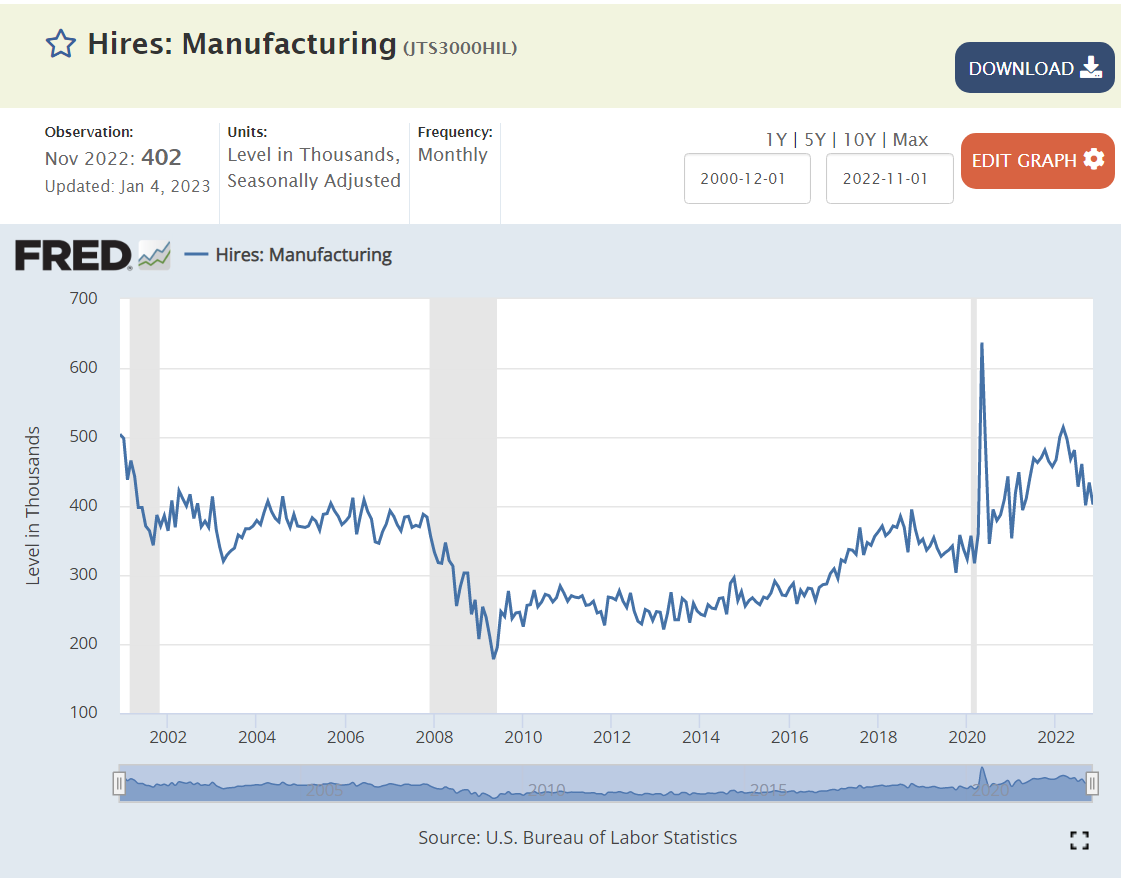Click the right handle of range slider

coord(1093,783)
